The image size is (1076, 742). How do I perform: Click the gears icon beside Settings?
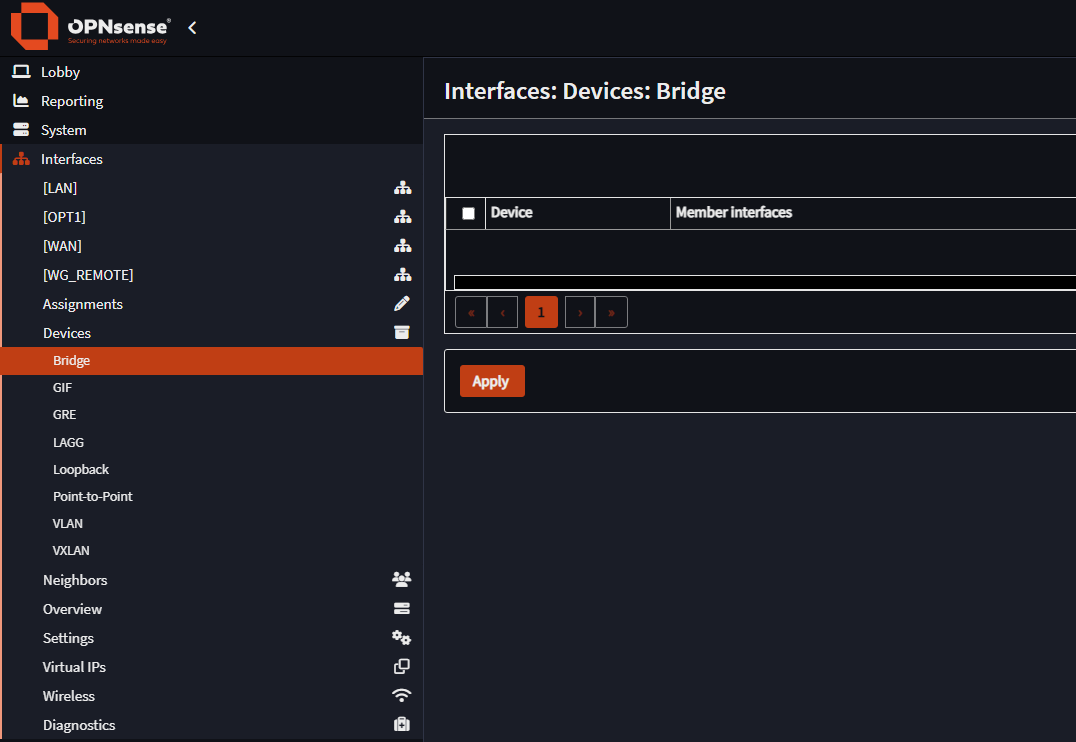[401, 638]
